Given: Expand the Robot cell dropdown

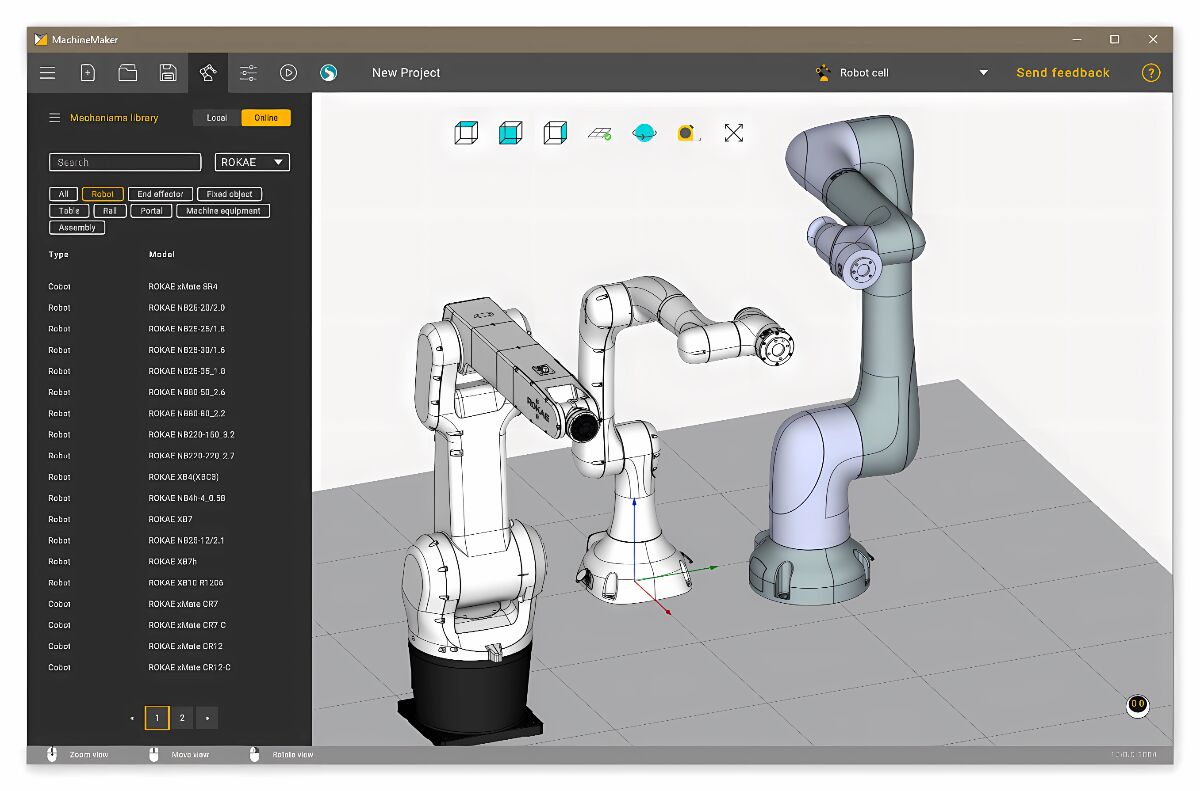Looking at the screenshot, I should pos(983,72).
